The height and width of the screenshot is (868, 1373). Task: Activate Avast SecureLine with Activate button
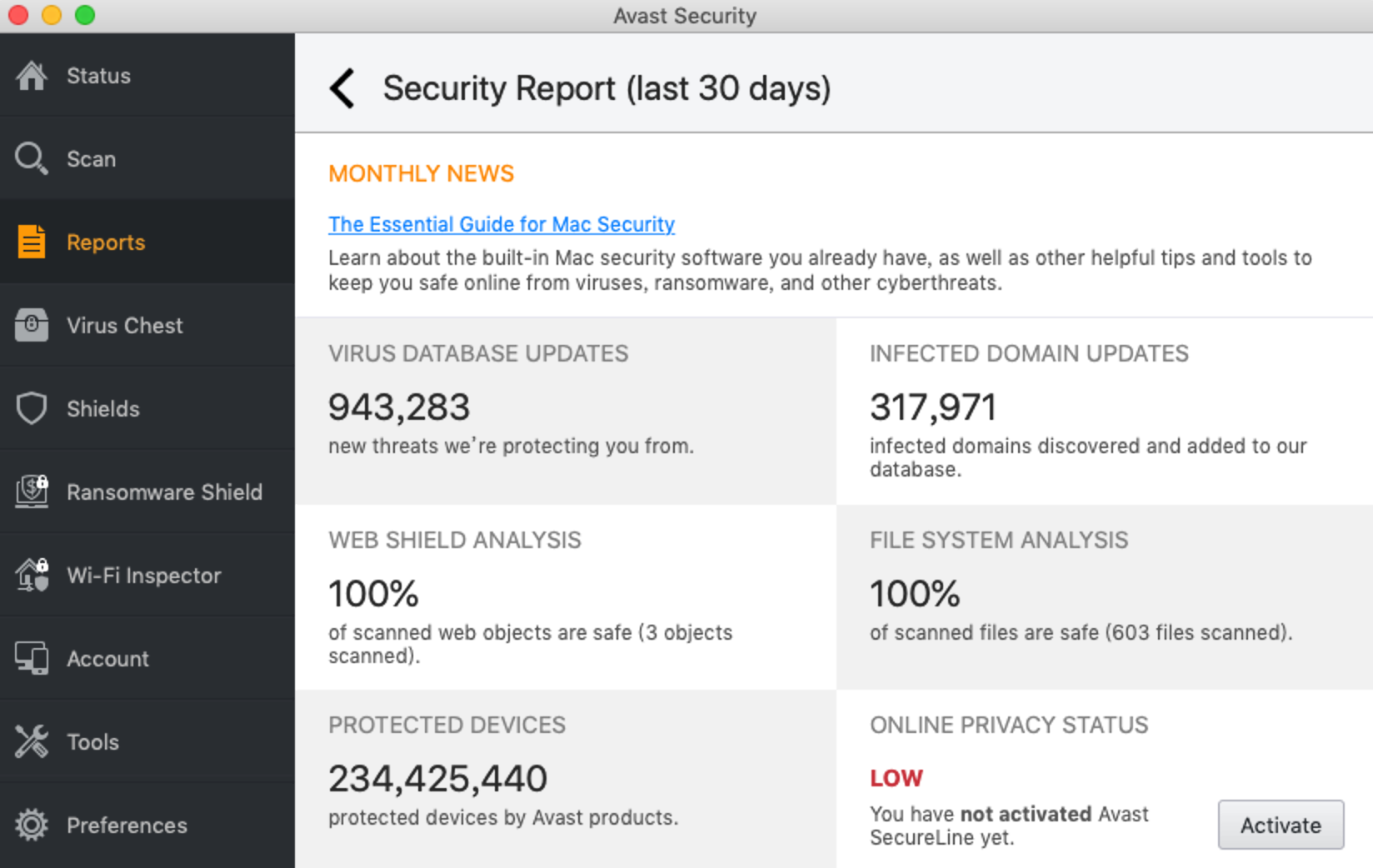point(1281,825)
